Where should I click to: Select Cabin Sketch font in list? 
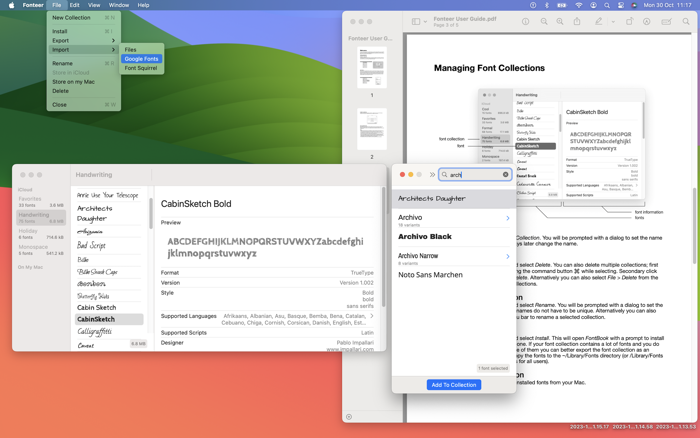(109, 307)
